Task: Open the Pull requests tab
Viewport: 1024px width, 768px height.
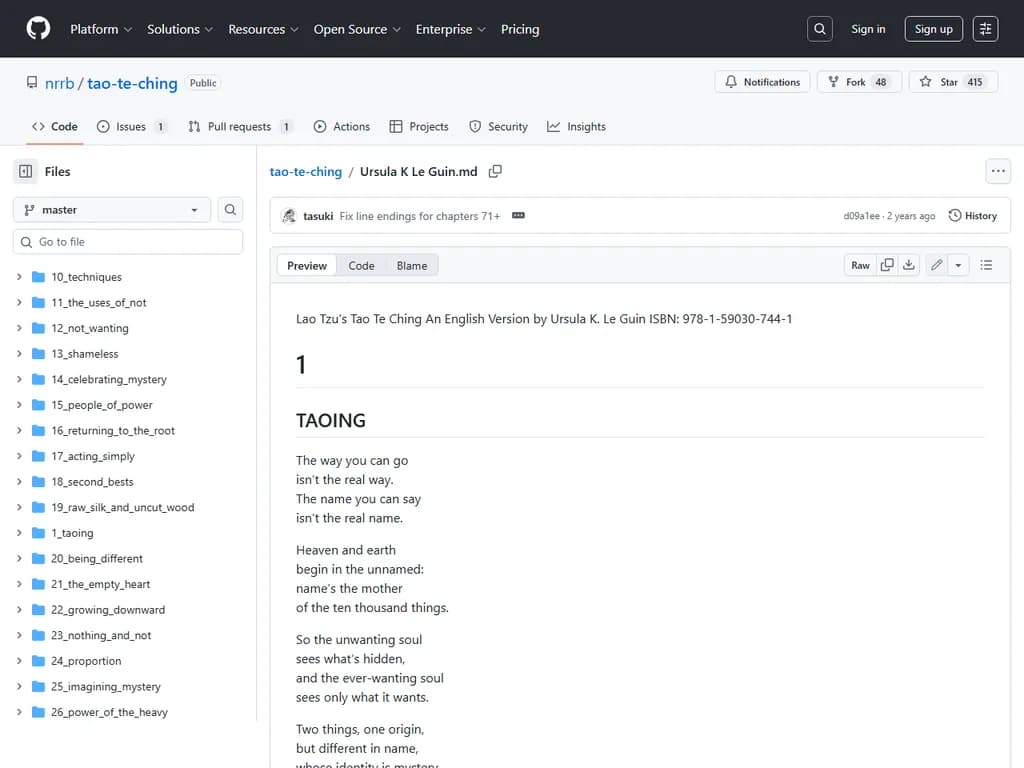Action: [x=239, y=127]
